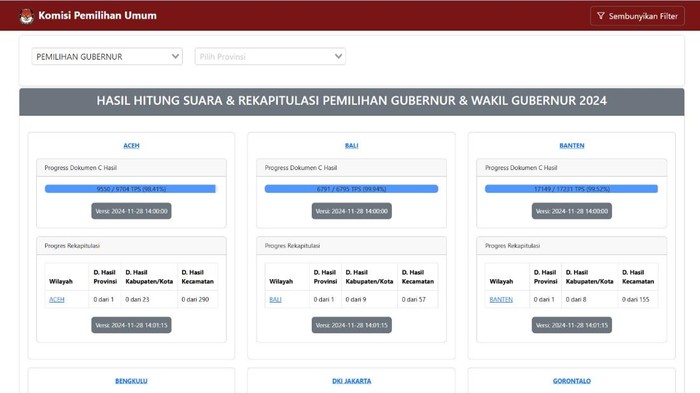Click "0 dari 23" in Aceh table
Viewport: 700px width, 393px height.
137,300
